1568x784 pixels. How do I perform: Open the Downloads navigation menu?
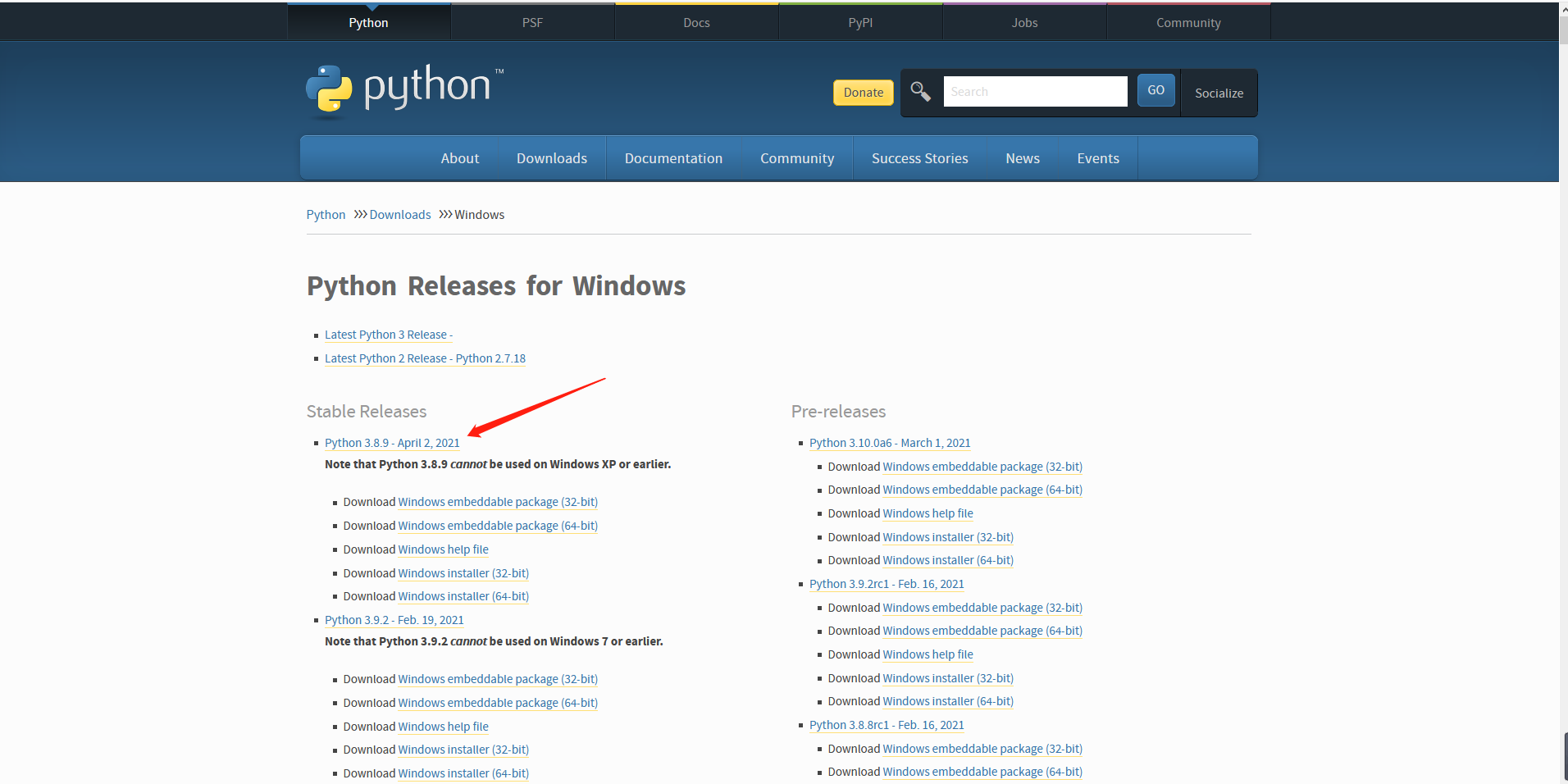552,158
